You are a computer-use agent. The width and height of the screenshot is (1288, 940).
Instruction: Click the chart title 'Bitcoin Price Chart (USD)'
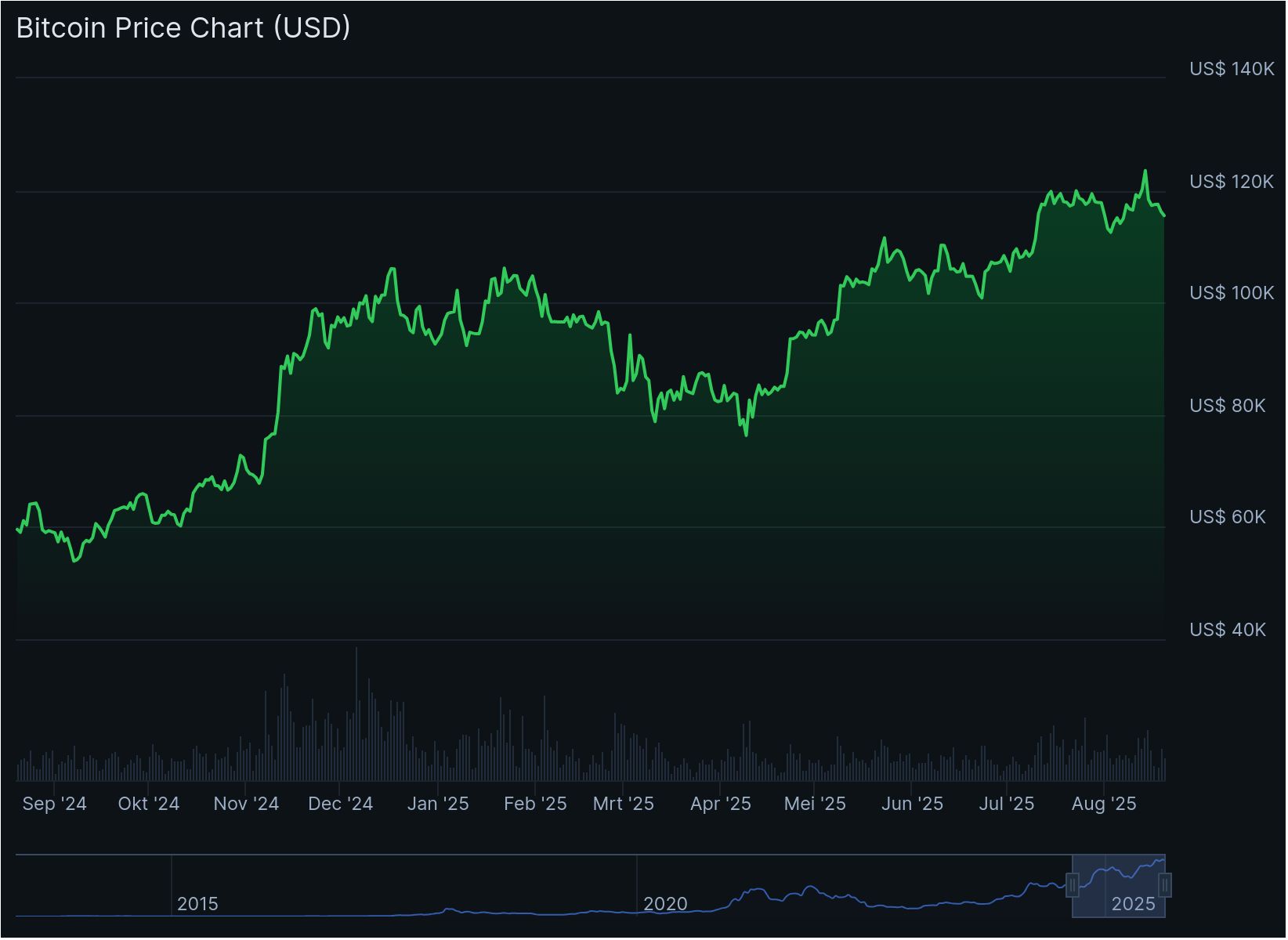coord(182,28)
